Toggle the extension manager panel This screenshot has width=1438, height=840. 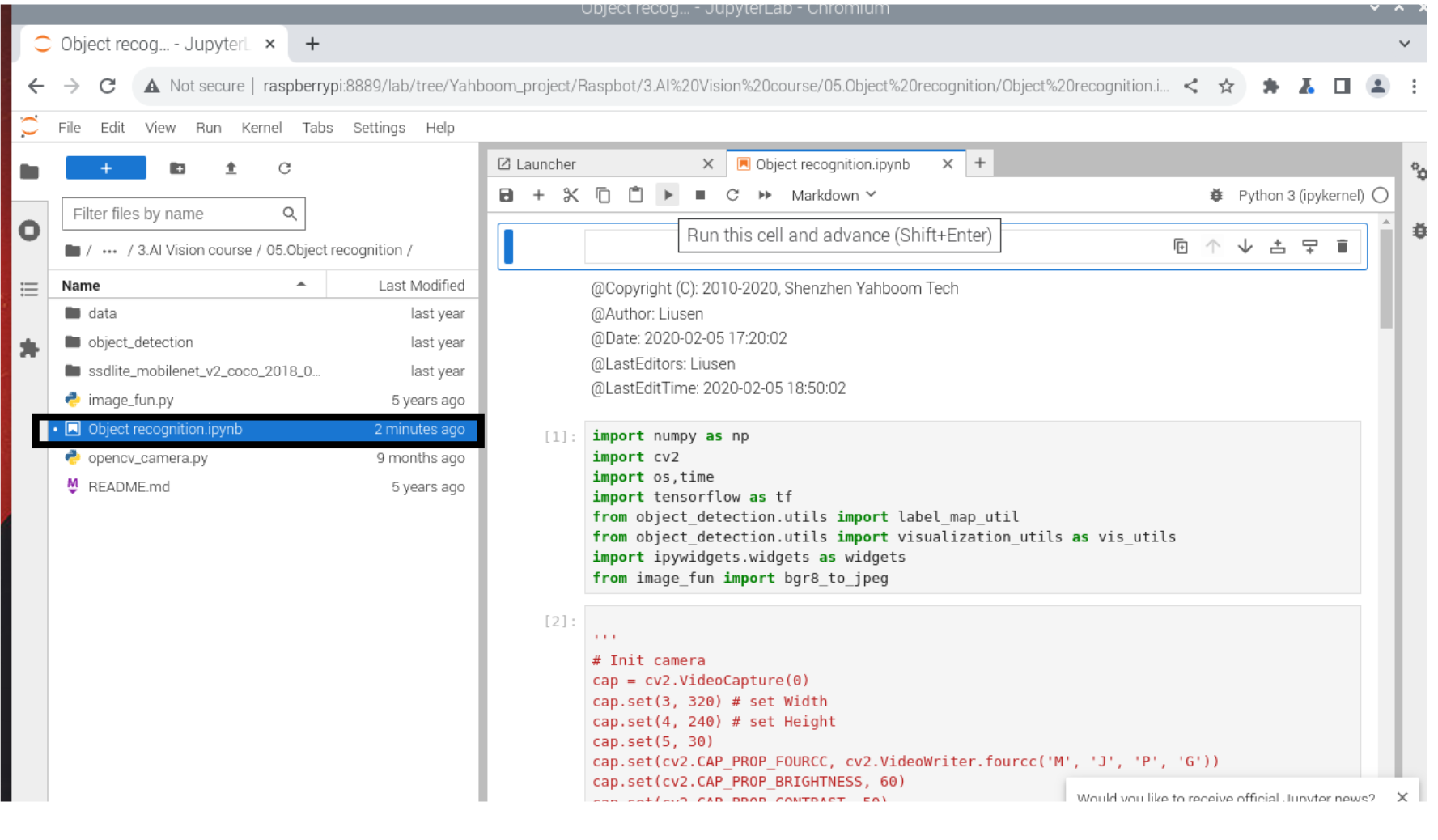point(30,349)
